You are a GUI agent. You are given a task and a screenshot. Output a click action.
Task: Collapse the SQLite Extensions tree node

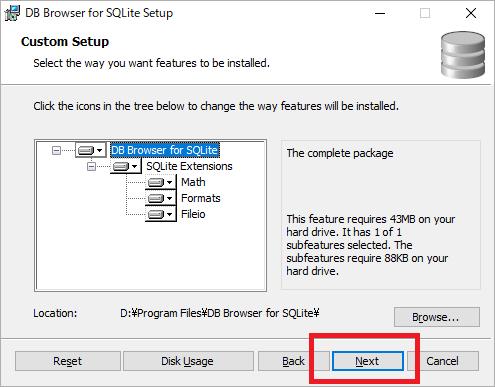(x=91, y=166)
